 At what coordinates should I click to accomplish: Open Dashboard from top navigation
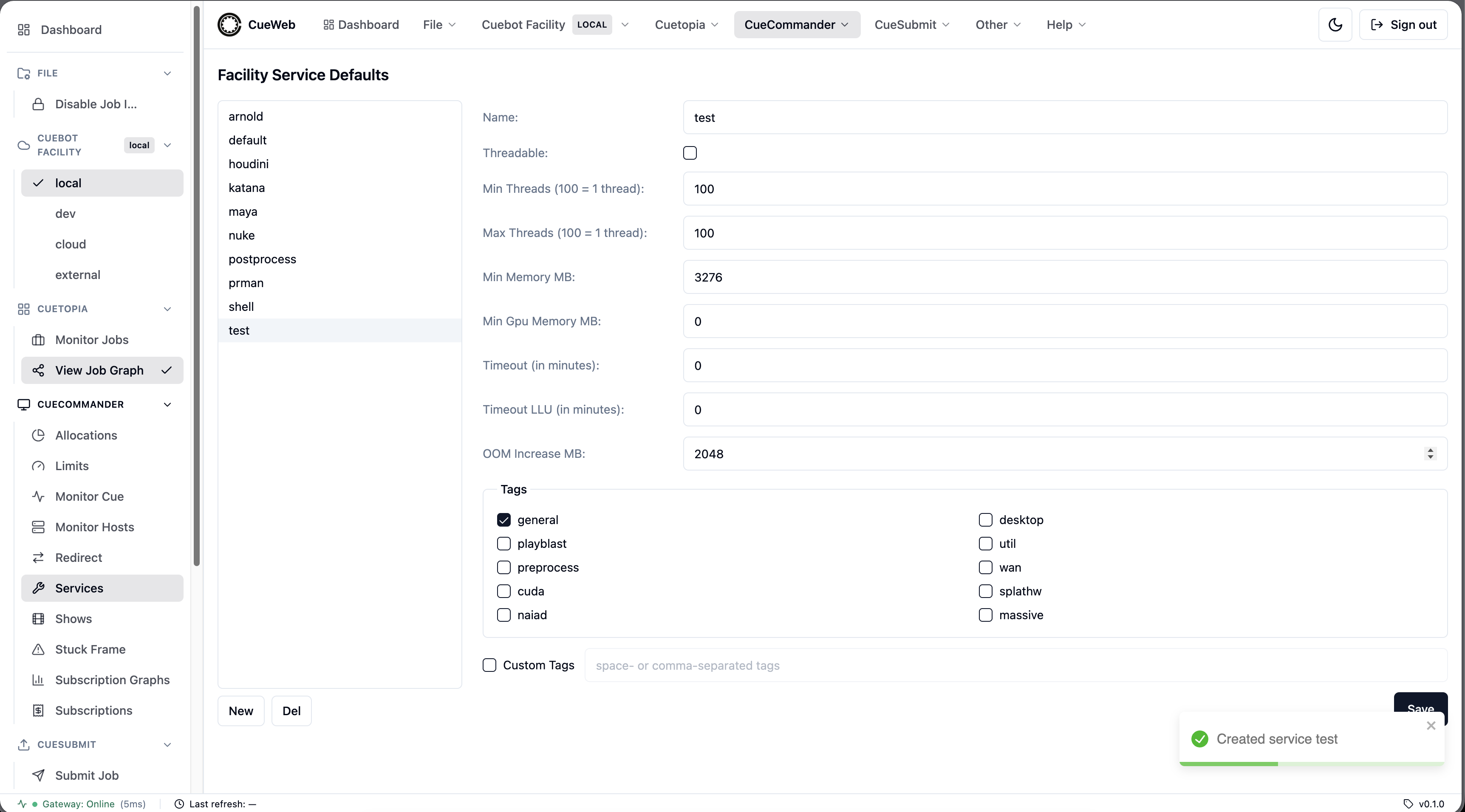click(361, 25)
